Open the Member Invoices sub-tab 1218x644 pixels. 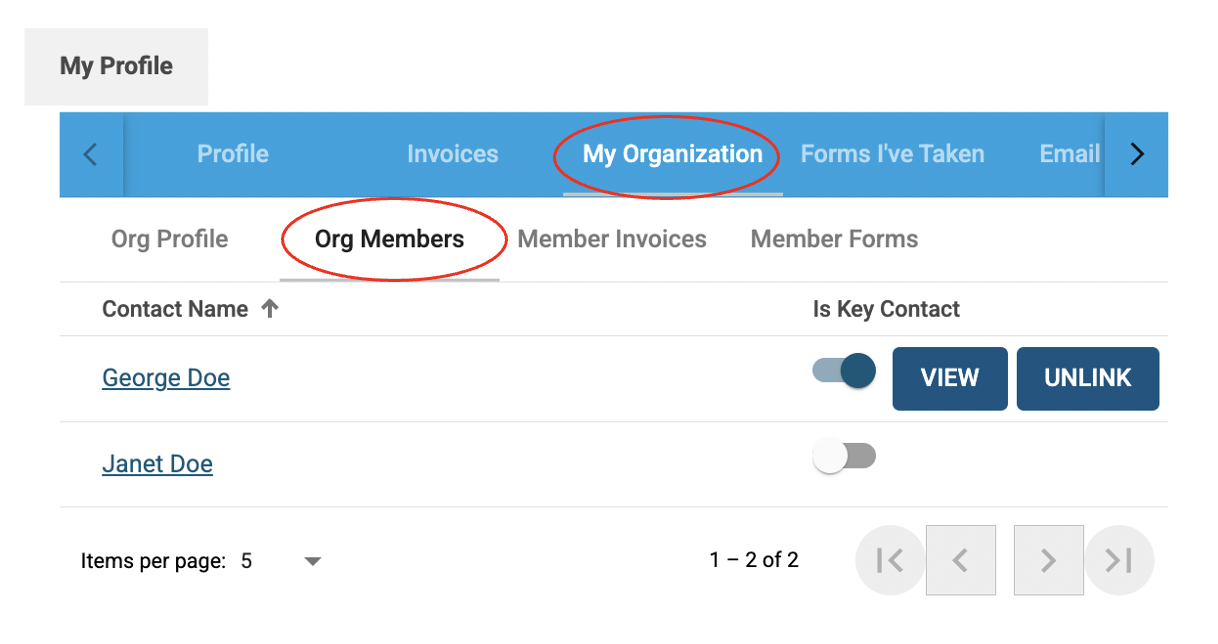coord(612,239)
